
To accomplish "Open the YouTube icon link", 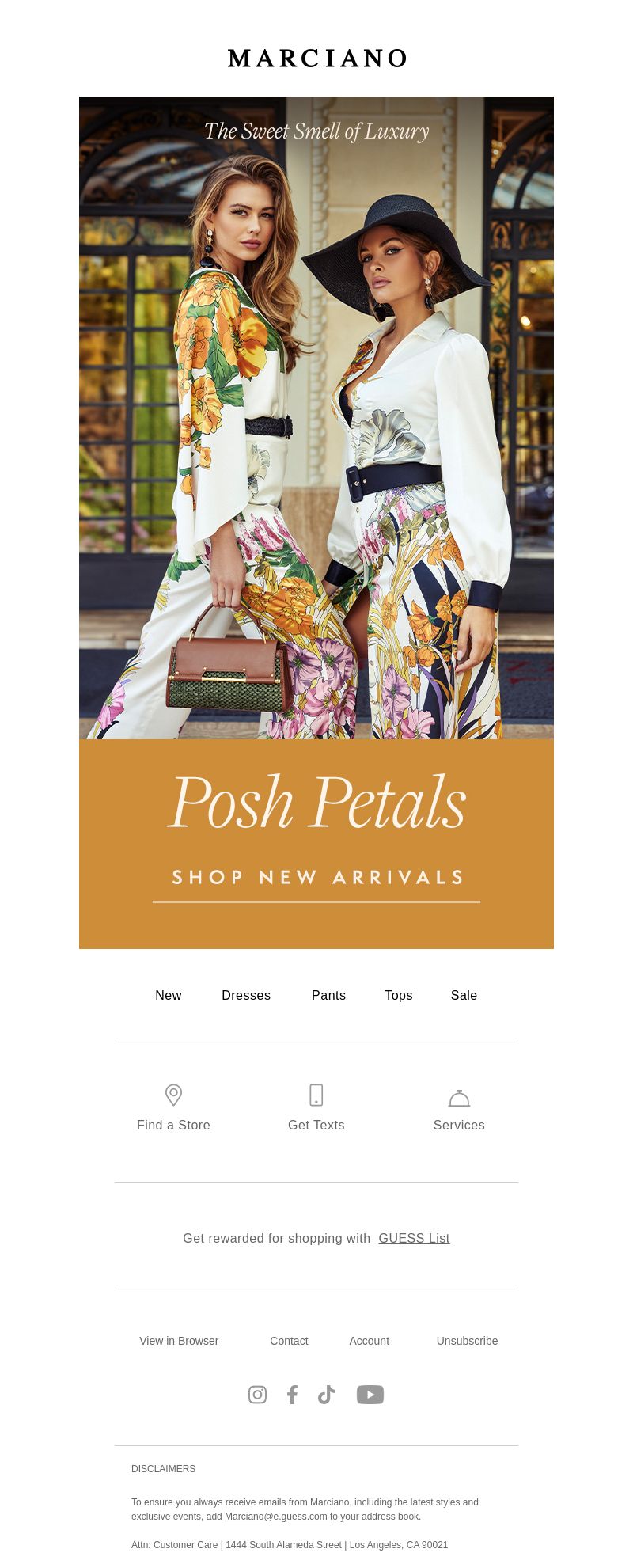I will 370,1395.
